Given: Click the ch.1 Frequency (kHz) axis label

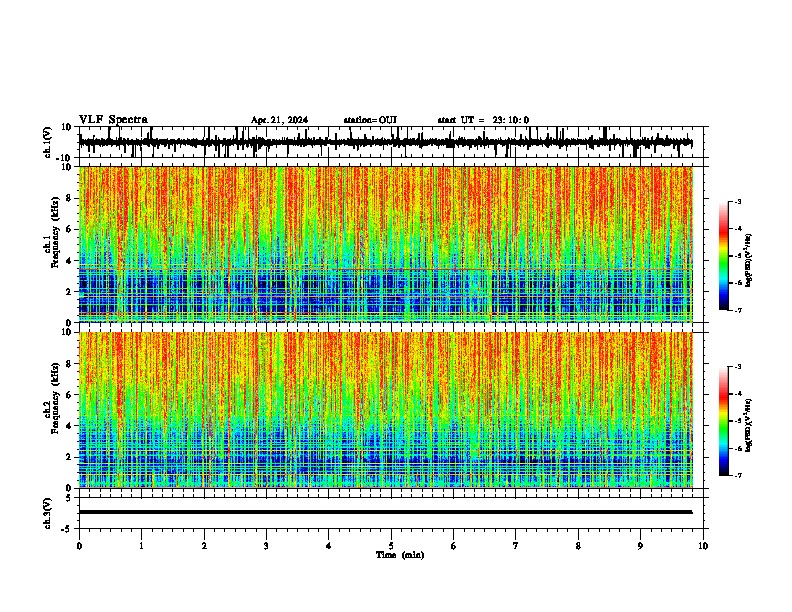Looking at the screenshot, I should pyautogui.click(x=55, y=232).
